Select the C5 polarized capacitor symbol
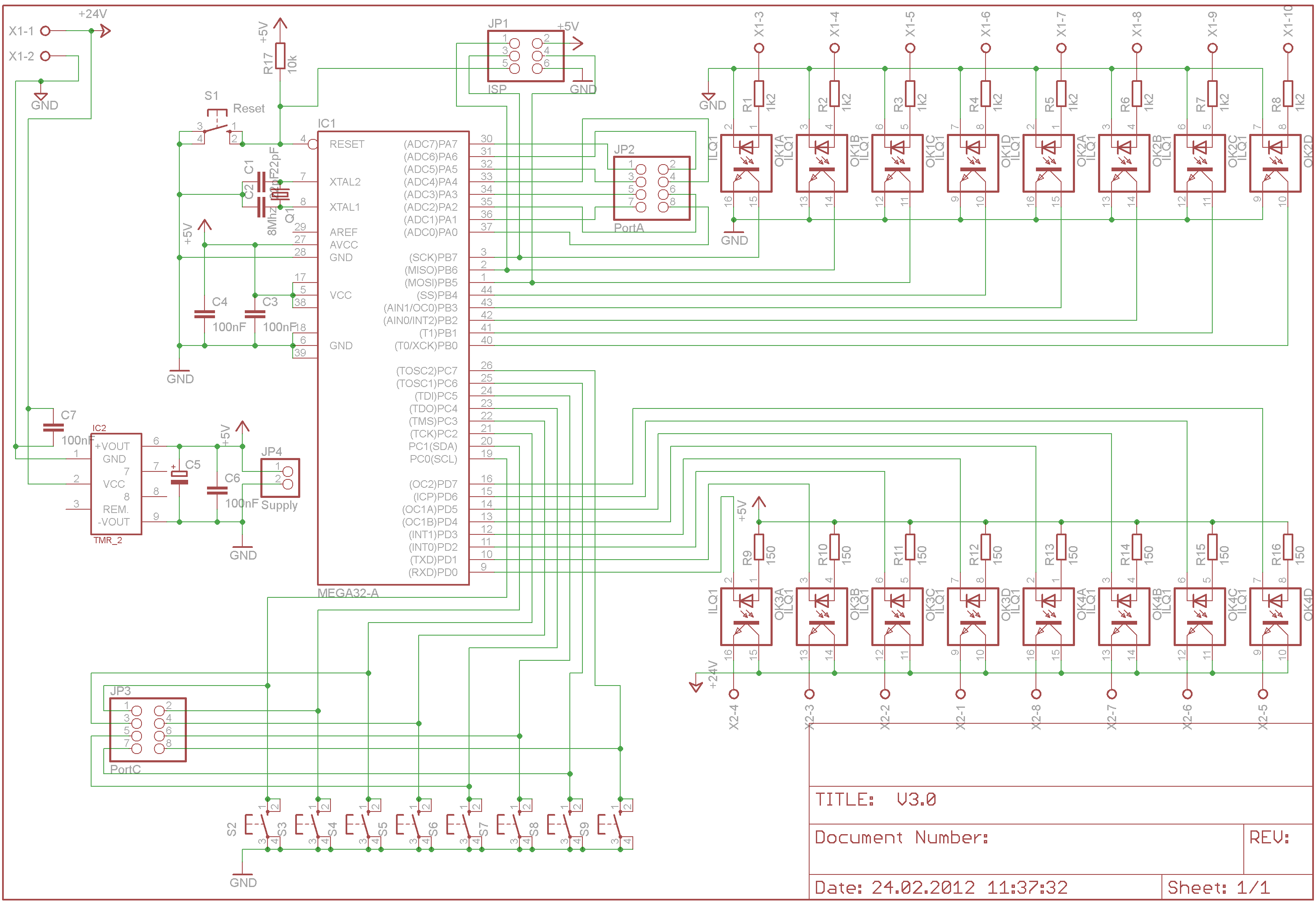Viewport: 1316px width, 903px height. pos(179,477)
